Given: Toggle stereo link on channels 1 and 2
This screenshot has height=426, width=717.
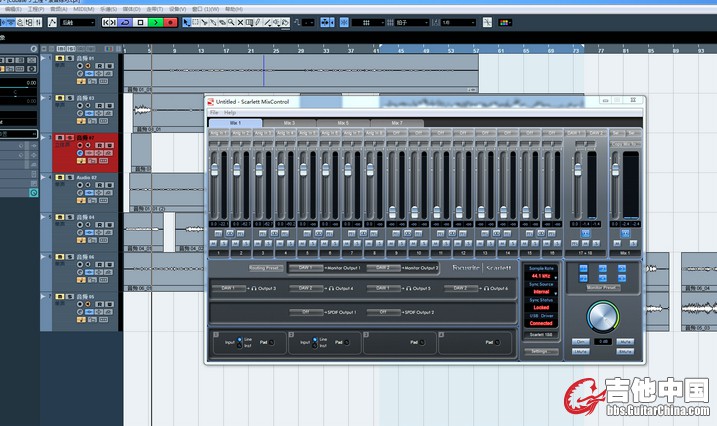Looking at the screenshot, I should (230, 234).
